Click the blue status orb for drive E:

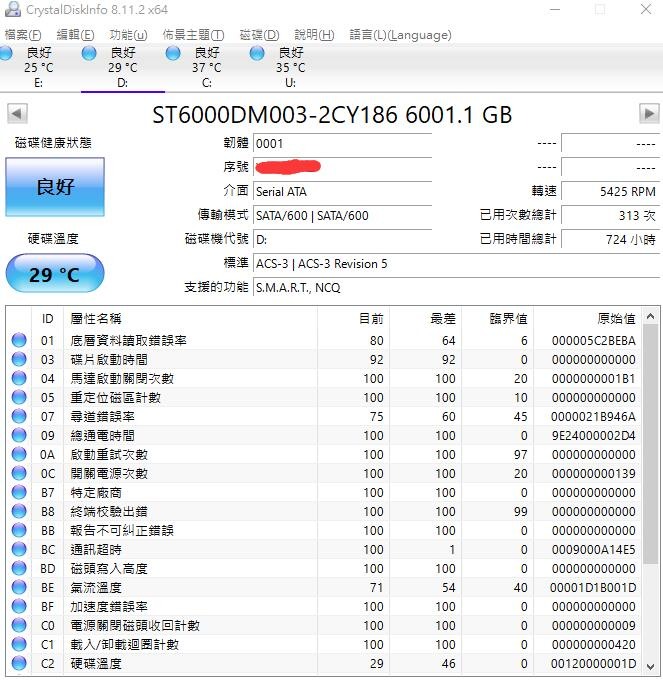click(6, 53)
